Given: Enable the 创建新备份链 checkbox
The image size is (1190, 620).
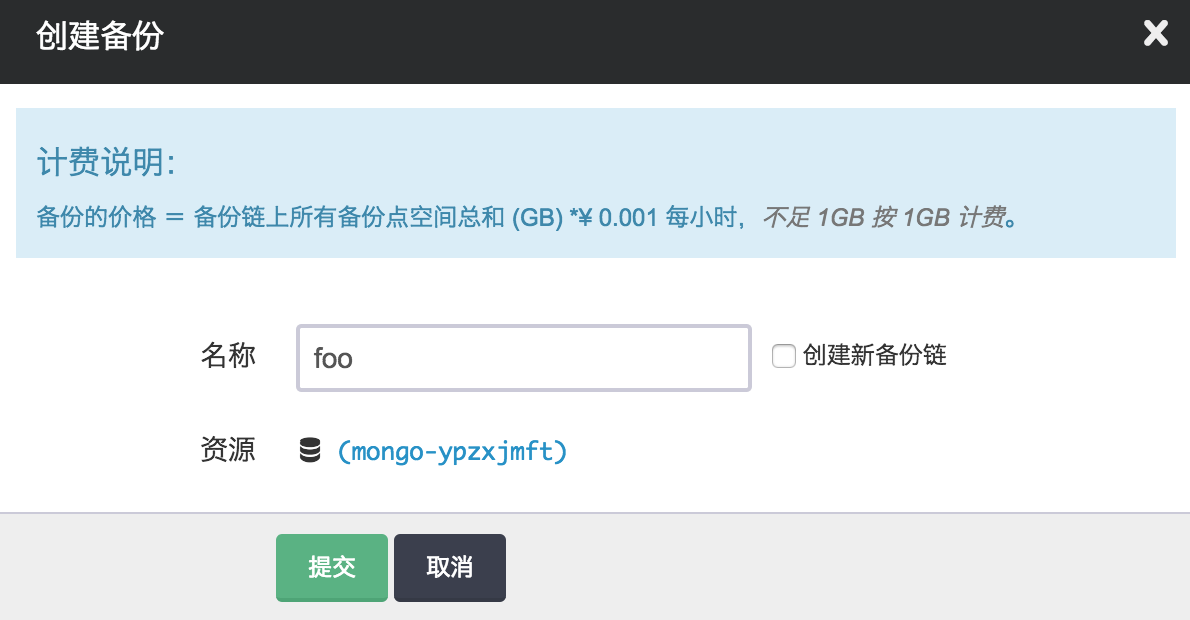Looking at the screenshot, I should point(784,356).
